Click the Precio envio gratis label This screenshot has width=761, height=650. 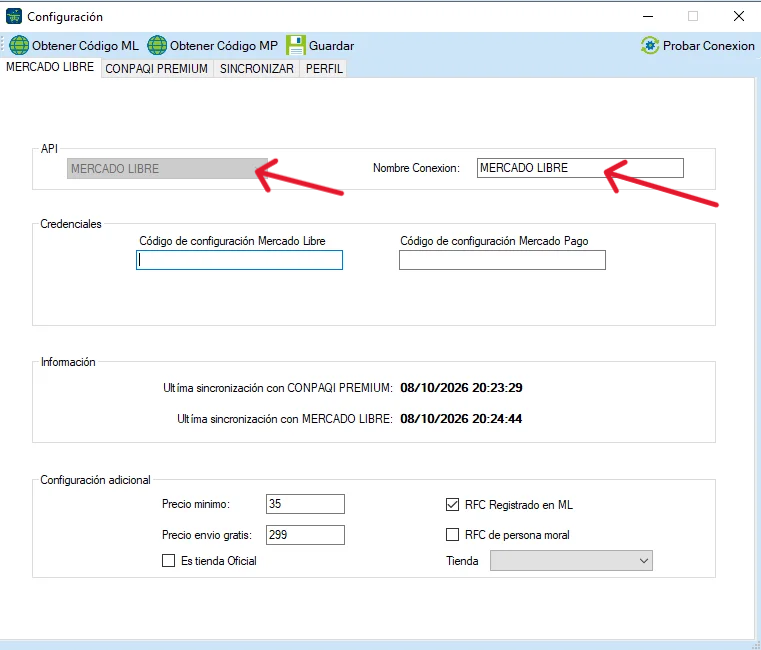pyautogui.click(x=207, y=535)
